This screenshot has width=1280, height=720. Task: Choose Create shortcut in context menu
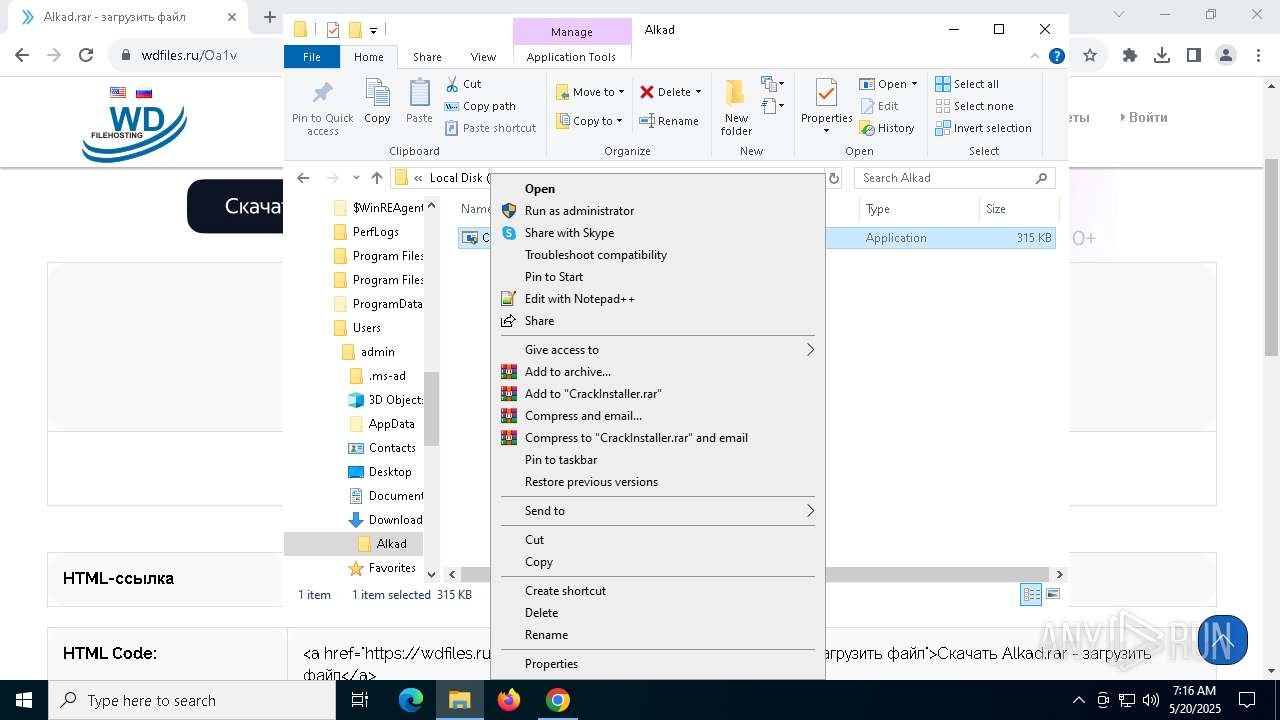(565, 591)
